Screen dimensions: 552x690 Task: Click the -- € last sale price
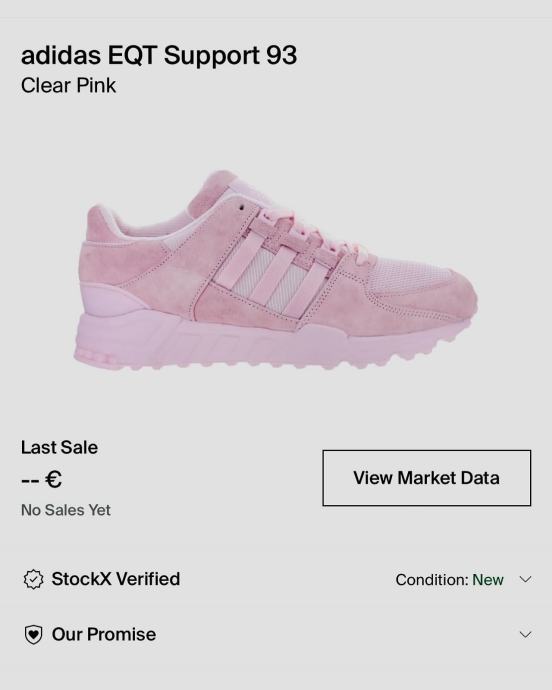[41, 479]
